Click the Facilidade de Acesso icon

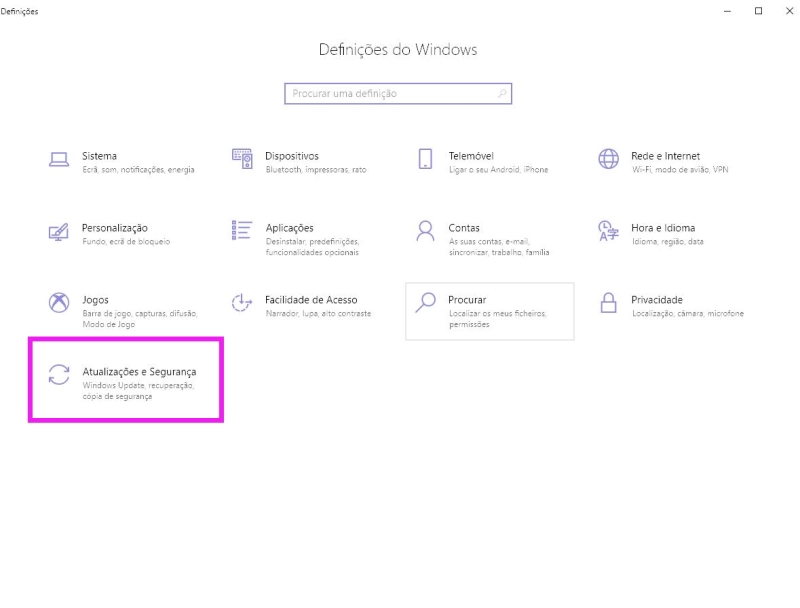pos(242,303)
